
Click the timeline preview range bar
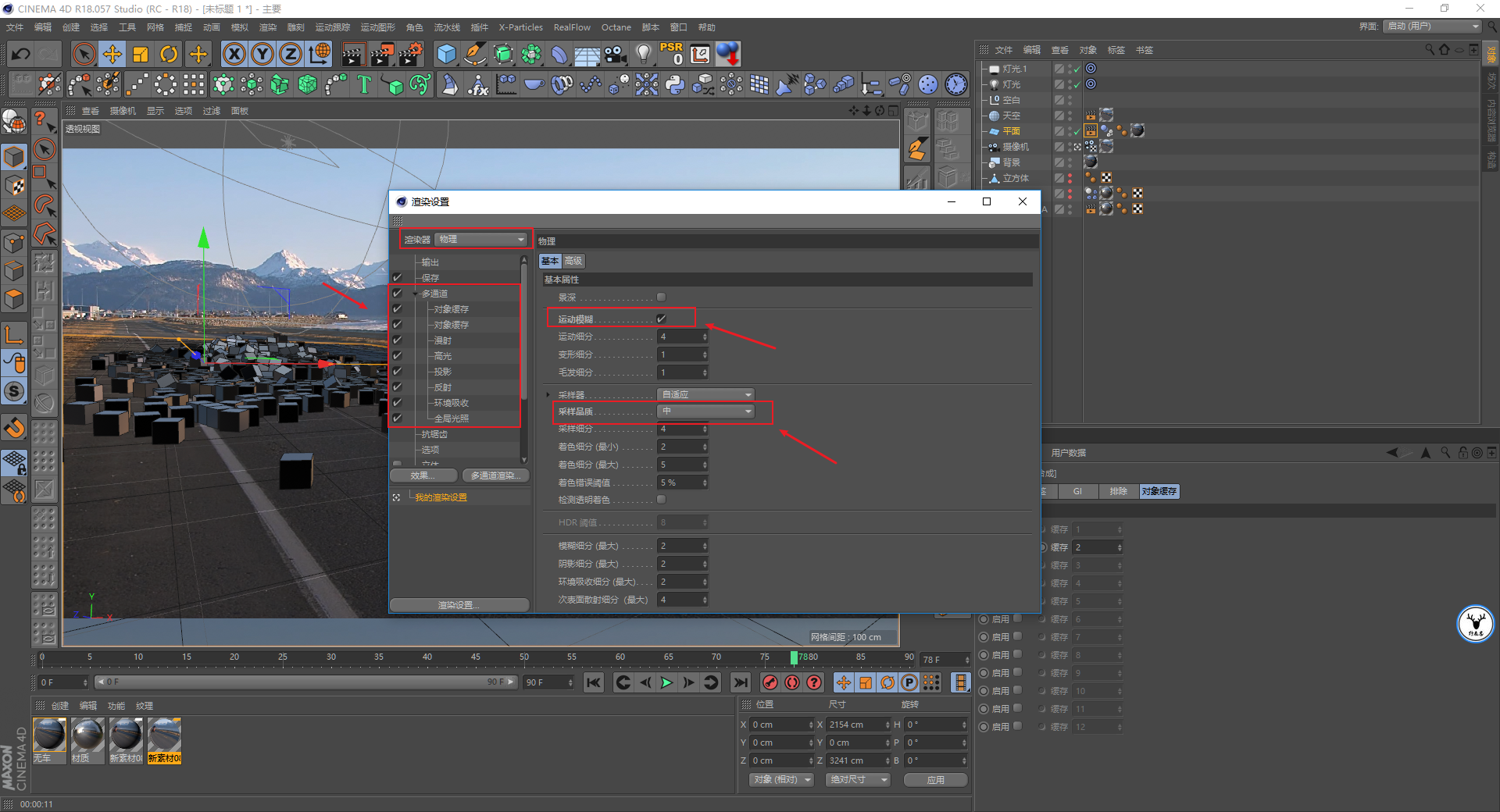(305, 682)
